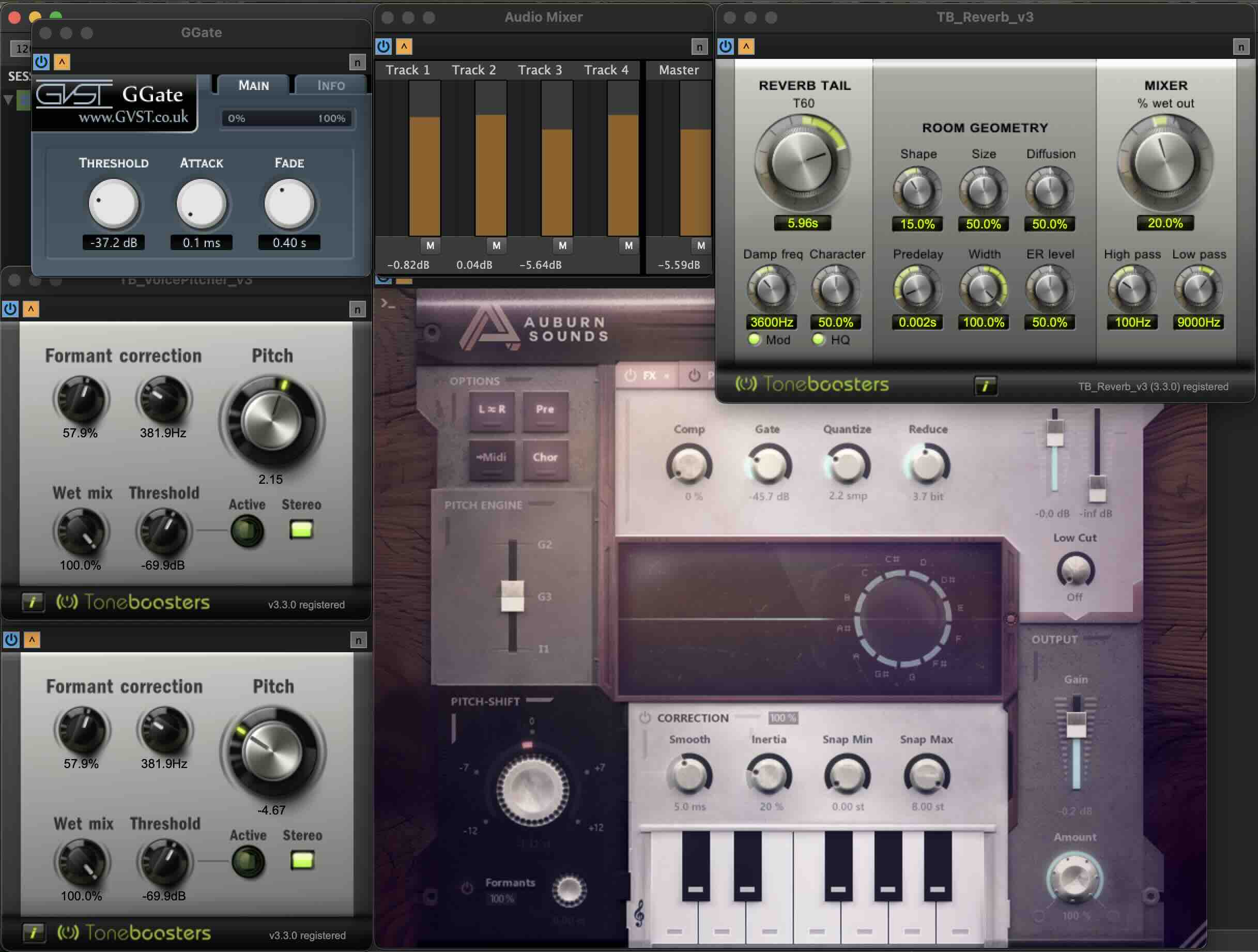Mute Track 2 in Audio Mixer
Image resolution: width=1258 pixels, height=952 pixels.
tap(496, 245)
